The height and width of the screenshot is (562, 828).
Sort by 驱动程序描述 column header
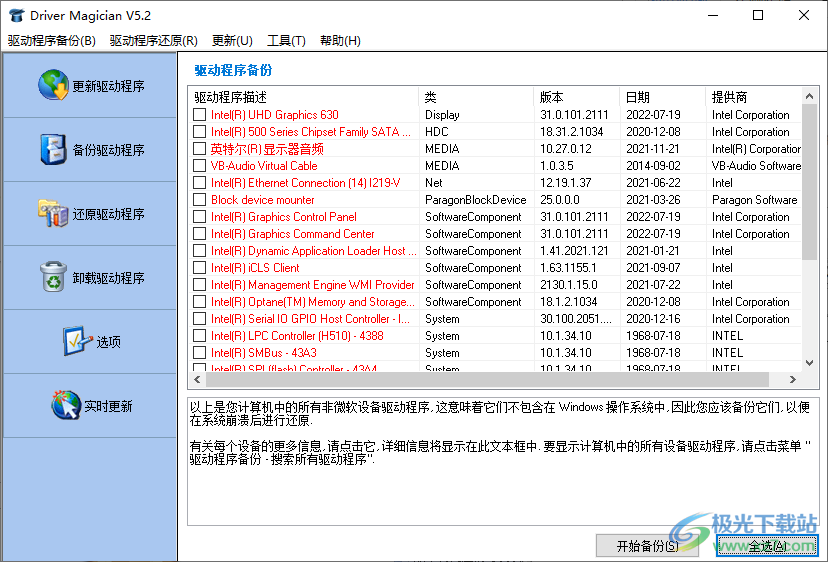(x=304, y=97)
